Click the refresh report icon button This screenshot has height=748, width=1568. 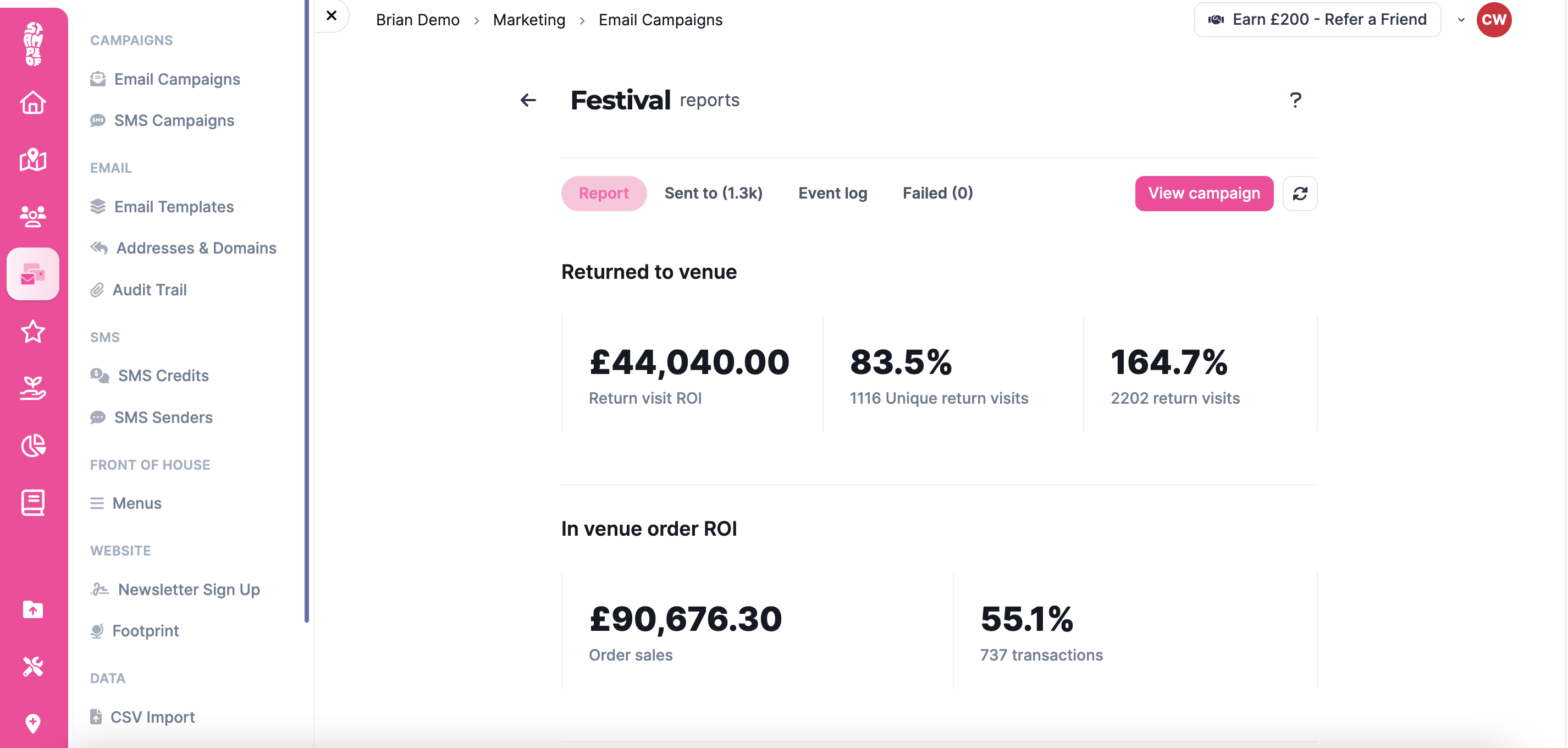click(x=1300, y=193)
